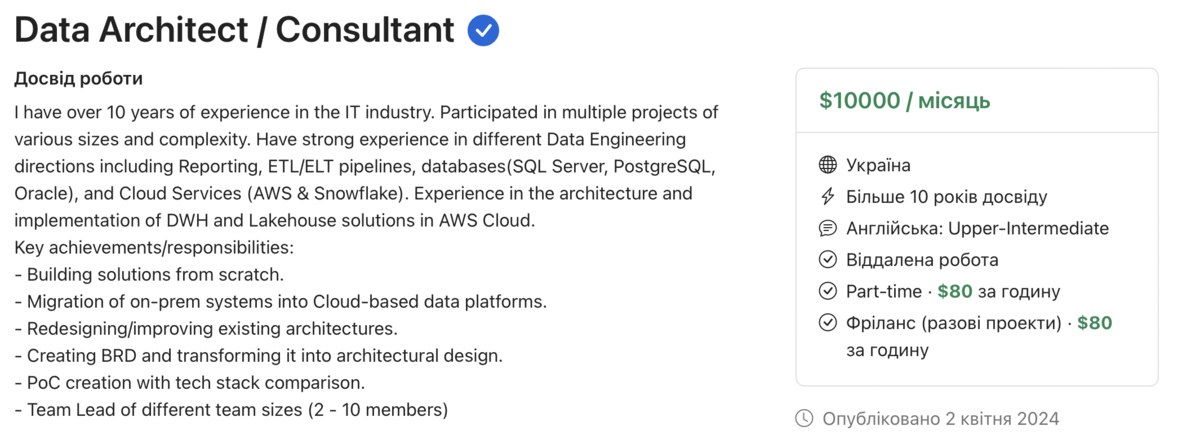The width and height of the screenshot is (1200, 435).
Task: Click the Віддалена робота label
Action: (x=922, y=260)
